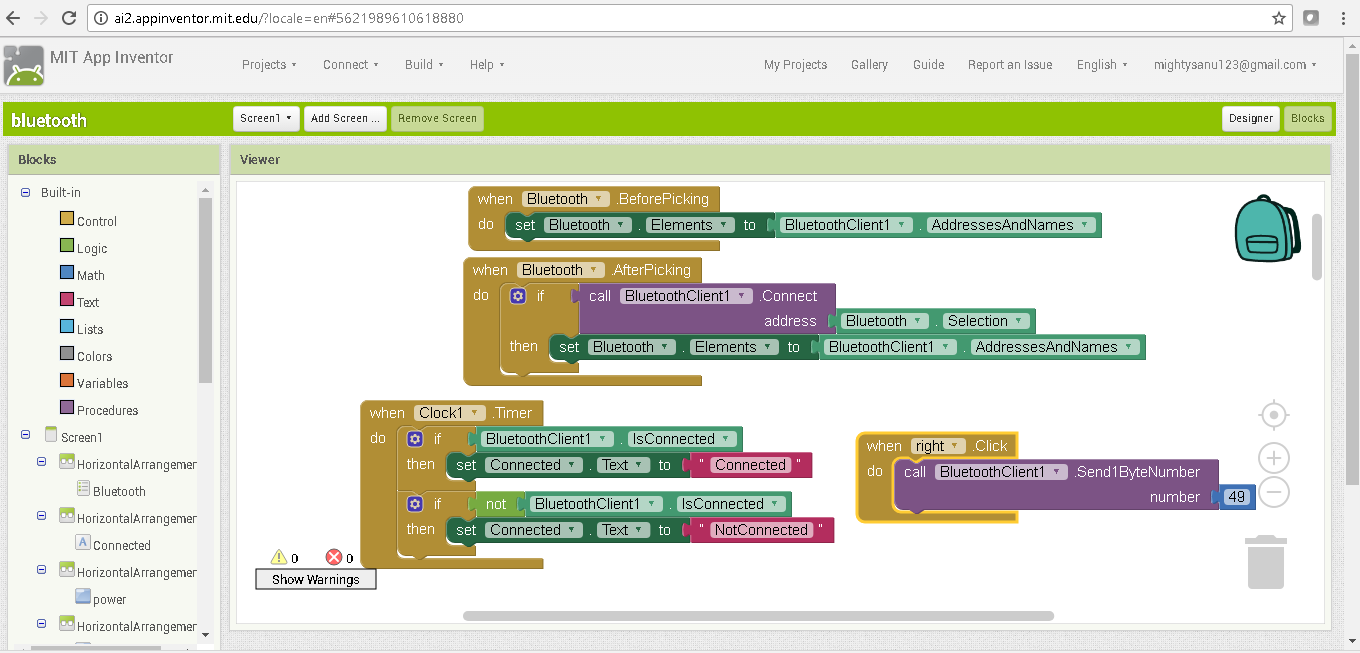
Task: Collapse the HorizontalArrangement above Bluetooth
Action: [x=42, y=462]
